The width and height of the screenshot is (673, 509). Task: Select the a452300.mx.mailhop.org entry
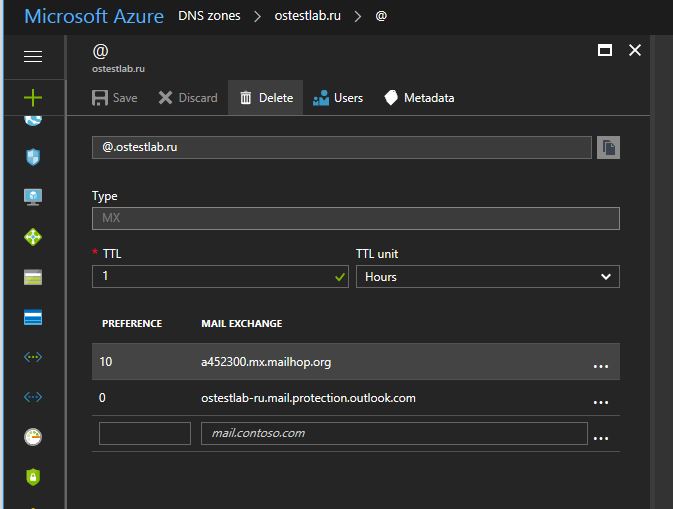pyautogui.click(x=266, y=362)
